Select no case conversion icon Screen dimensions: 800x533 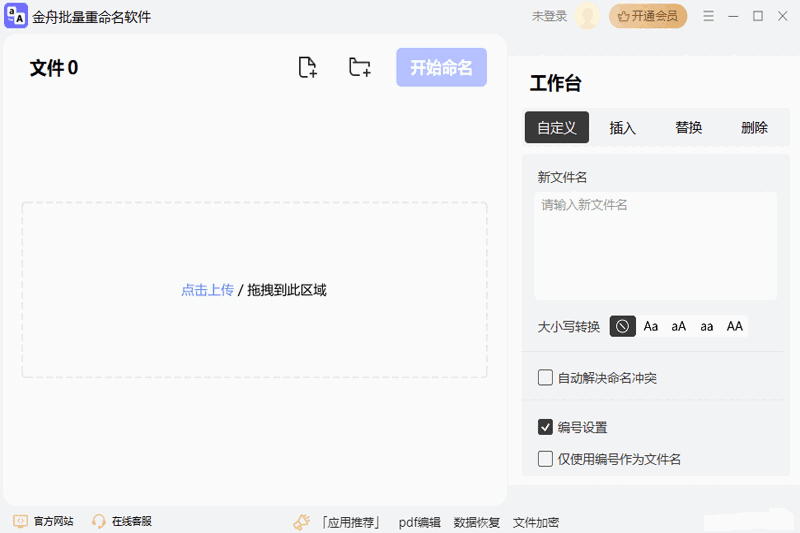pos(622,326)
